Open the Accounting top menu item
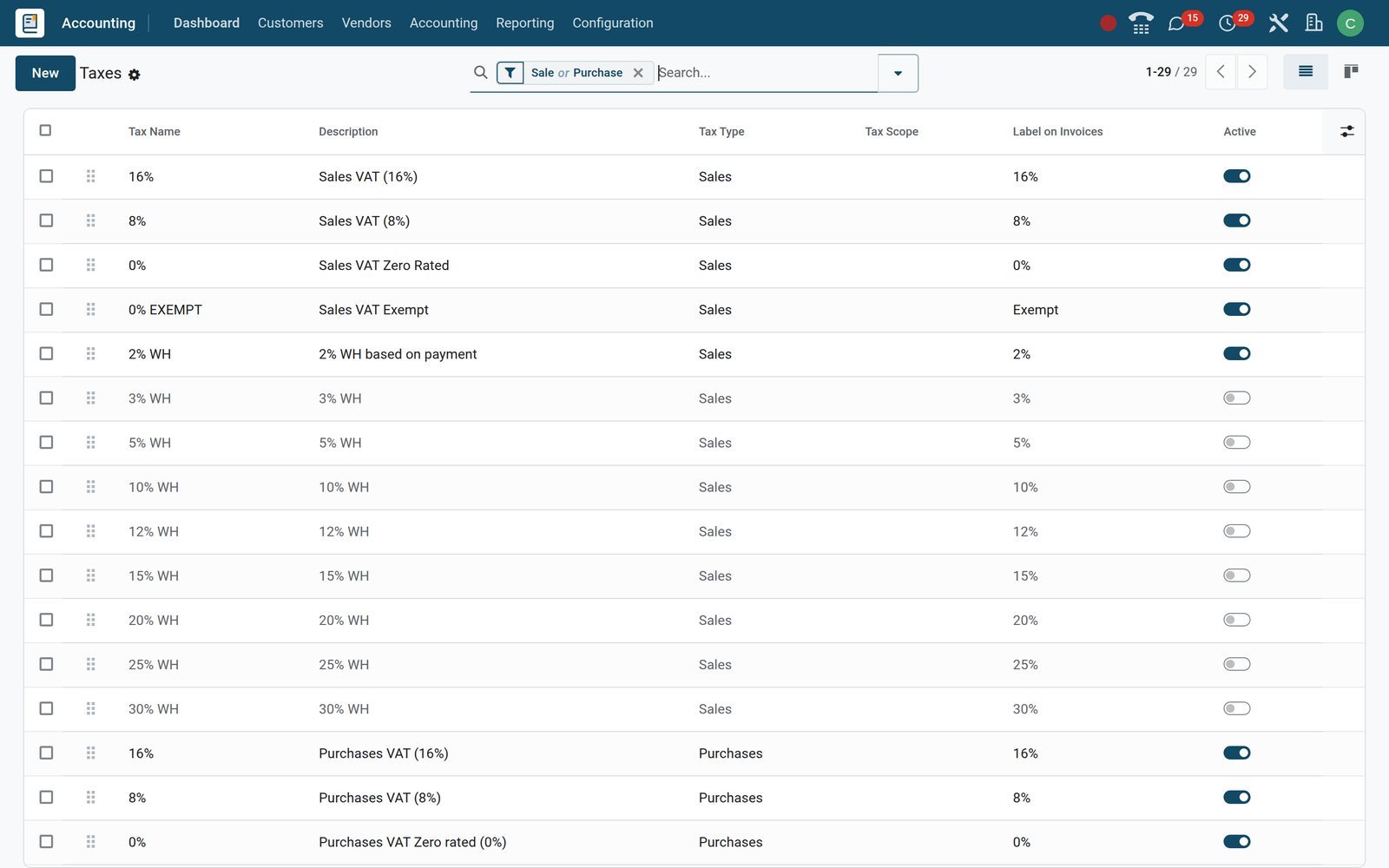The width and height of the screenshot is (1389, 868). coord(444,23)
